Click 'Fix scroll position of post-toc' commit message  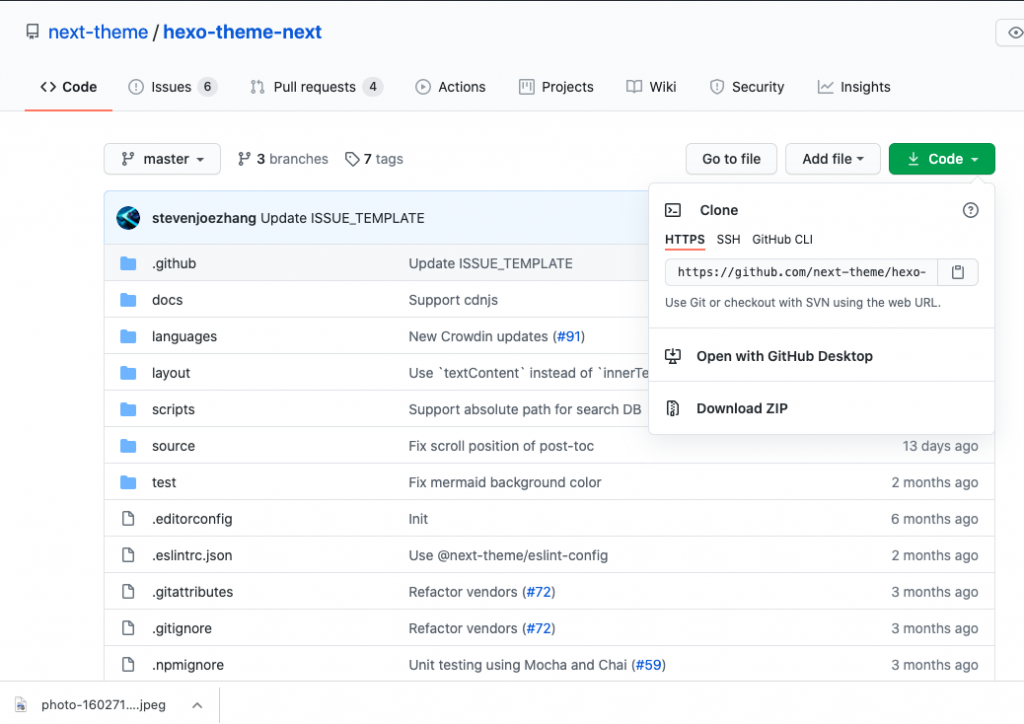click(501, 446)
